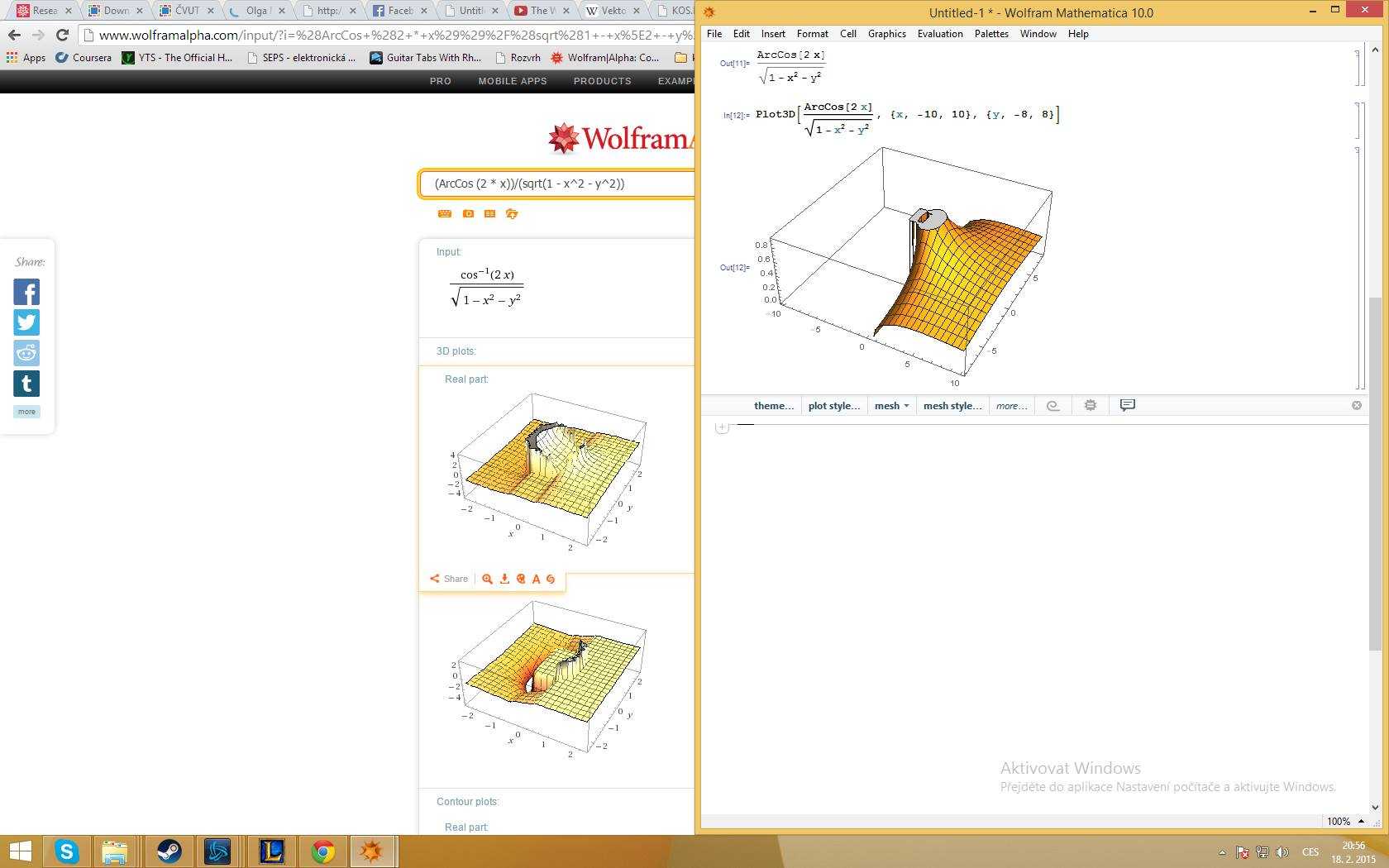The image size is (1389, 868).
Task: Click the interactive CDF swirl icon under the plot
Action: point(551,579)
